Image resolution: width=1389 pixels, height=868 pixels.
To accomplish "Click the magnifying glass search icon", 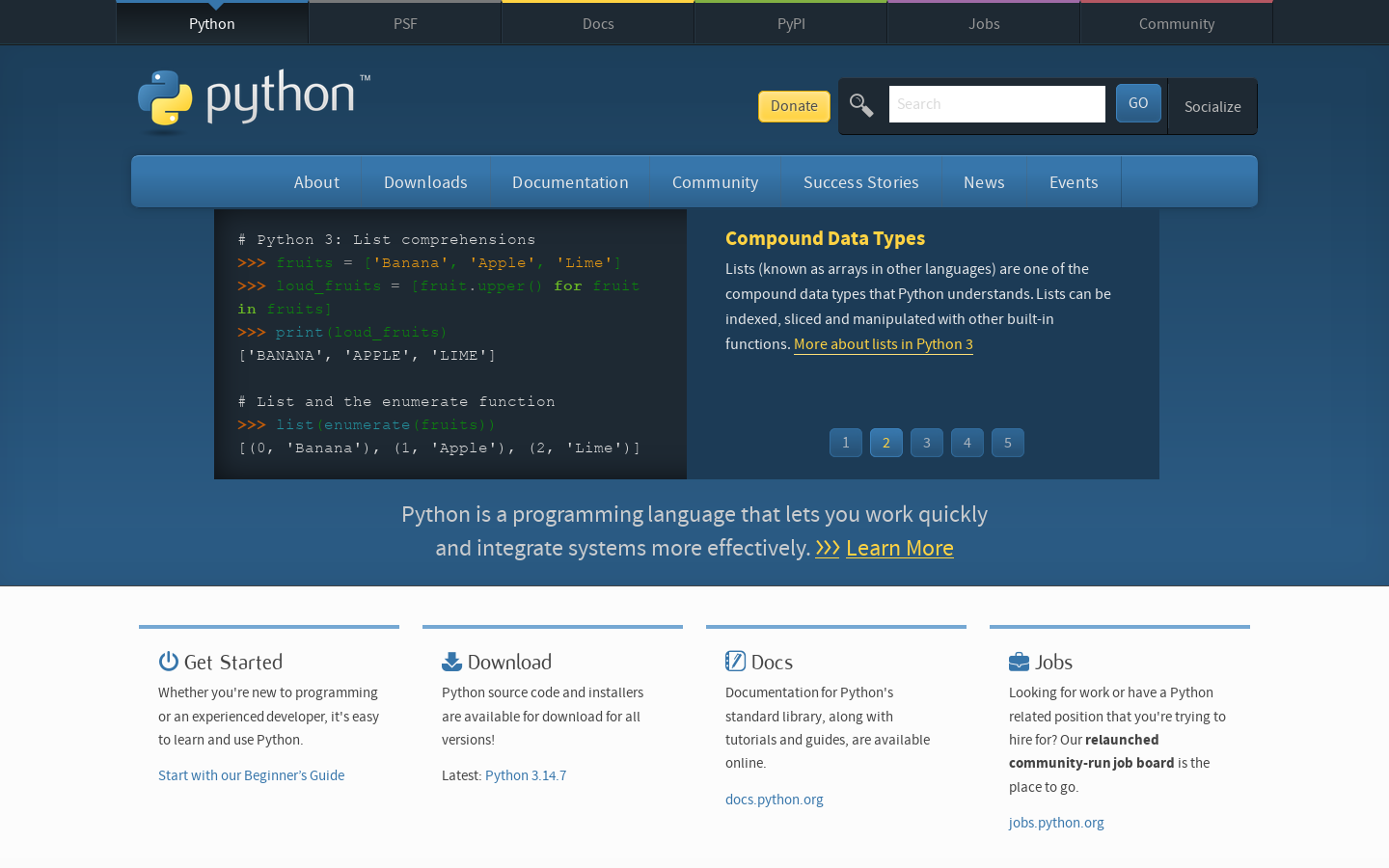I will [861, 105].
